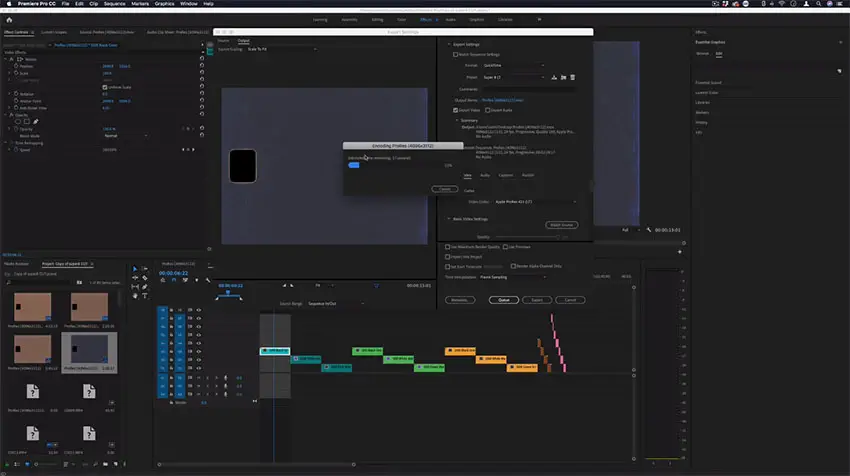Select the Type tool
Image resolution: width=850 pixels, height=476 pixels.
coord(145,296)
